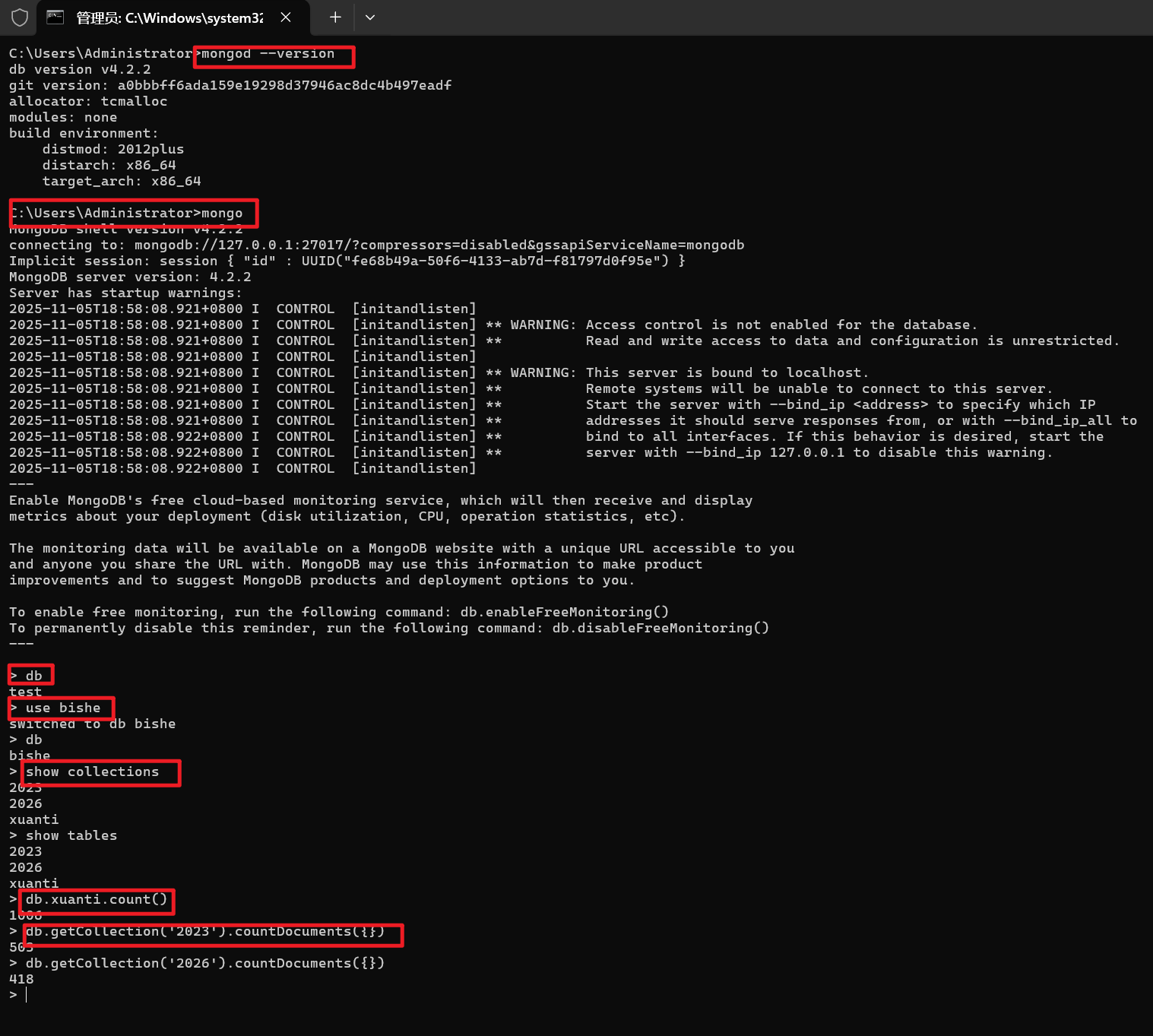This screenshot has height=1036, width=1153.
Task: Click the db.disableFreeMonitoring() command text
Action: [x=660, y=628]
